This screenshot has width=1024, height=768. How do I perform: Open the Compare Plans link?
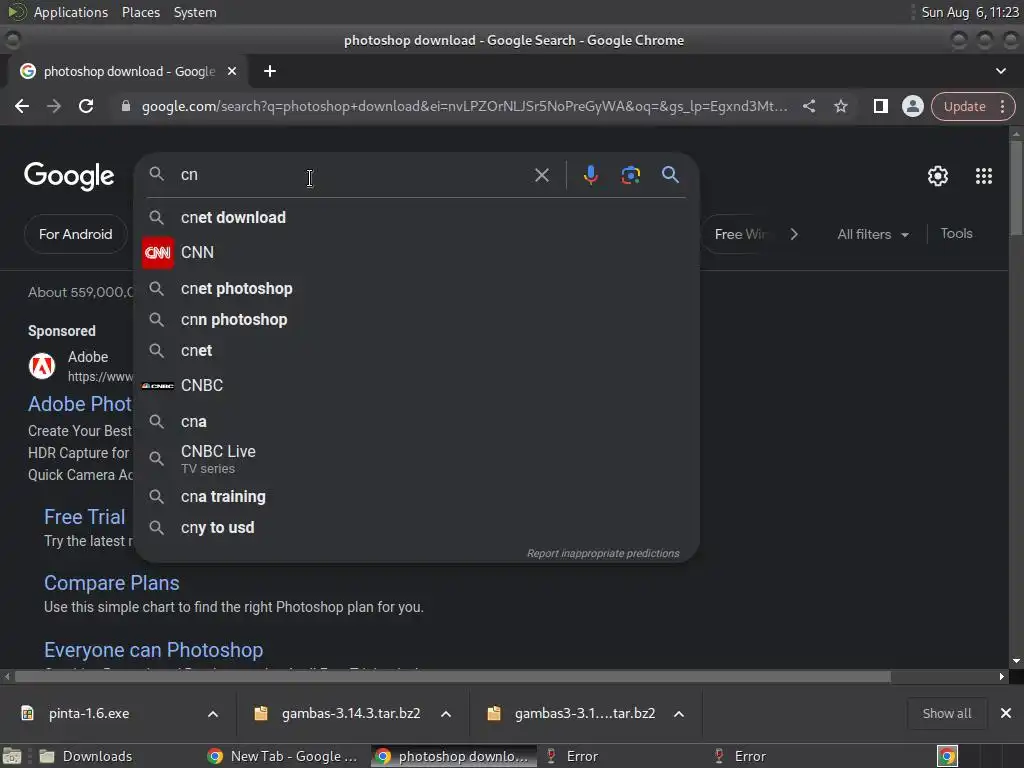tap(112, 583)
